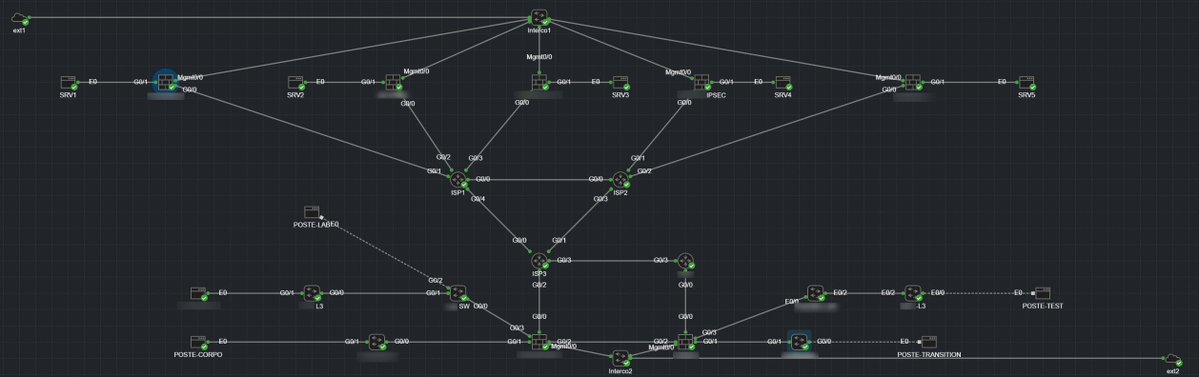Click the G0/4 interface label near ISP1
This screenshot has width=1199, height=377.
pyautogui.click(x=478, y=199)
